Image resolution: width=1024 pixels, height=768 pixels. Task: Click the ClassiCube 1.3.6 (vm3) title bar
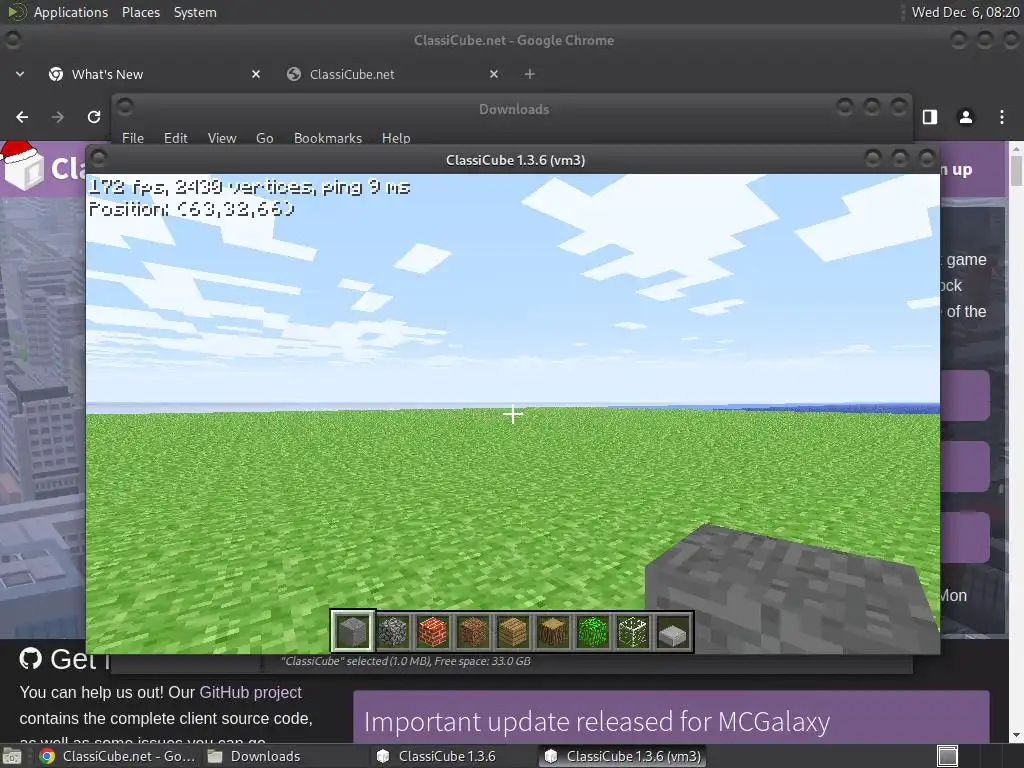[515, 160]
